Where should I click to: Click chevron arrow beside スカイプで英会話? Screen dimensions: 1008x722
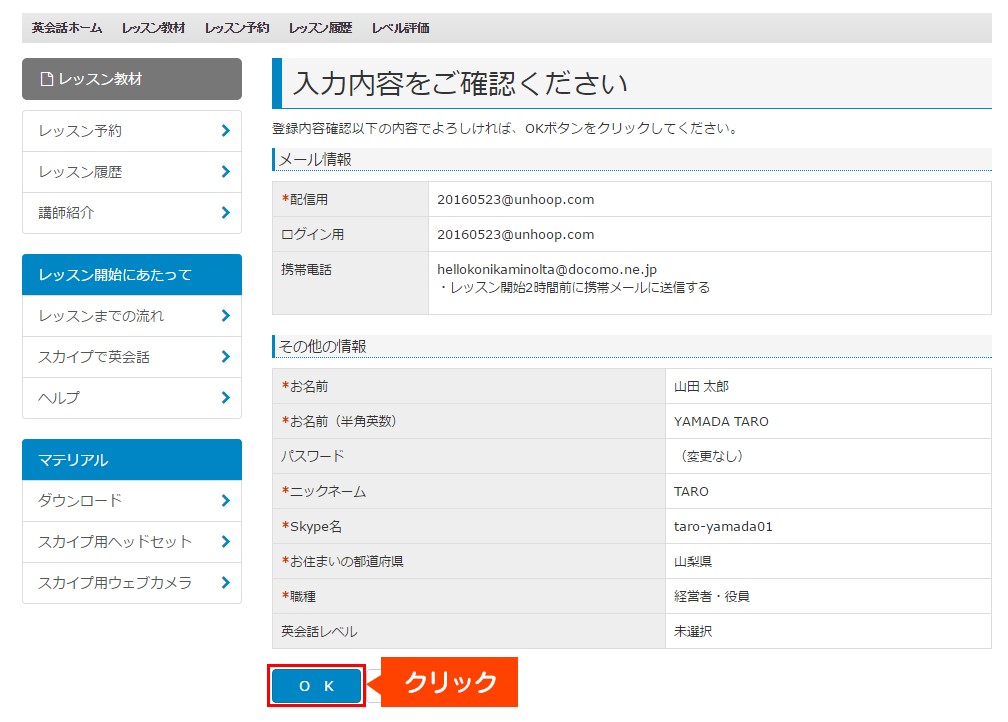pyautogui.click(x=226, y=357)
